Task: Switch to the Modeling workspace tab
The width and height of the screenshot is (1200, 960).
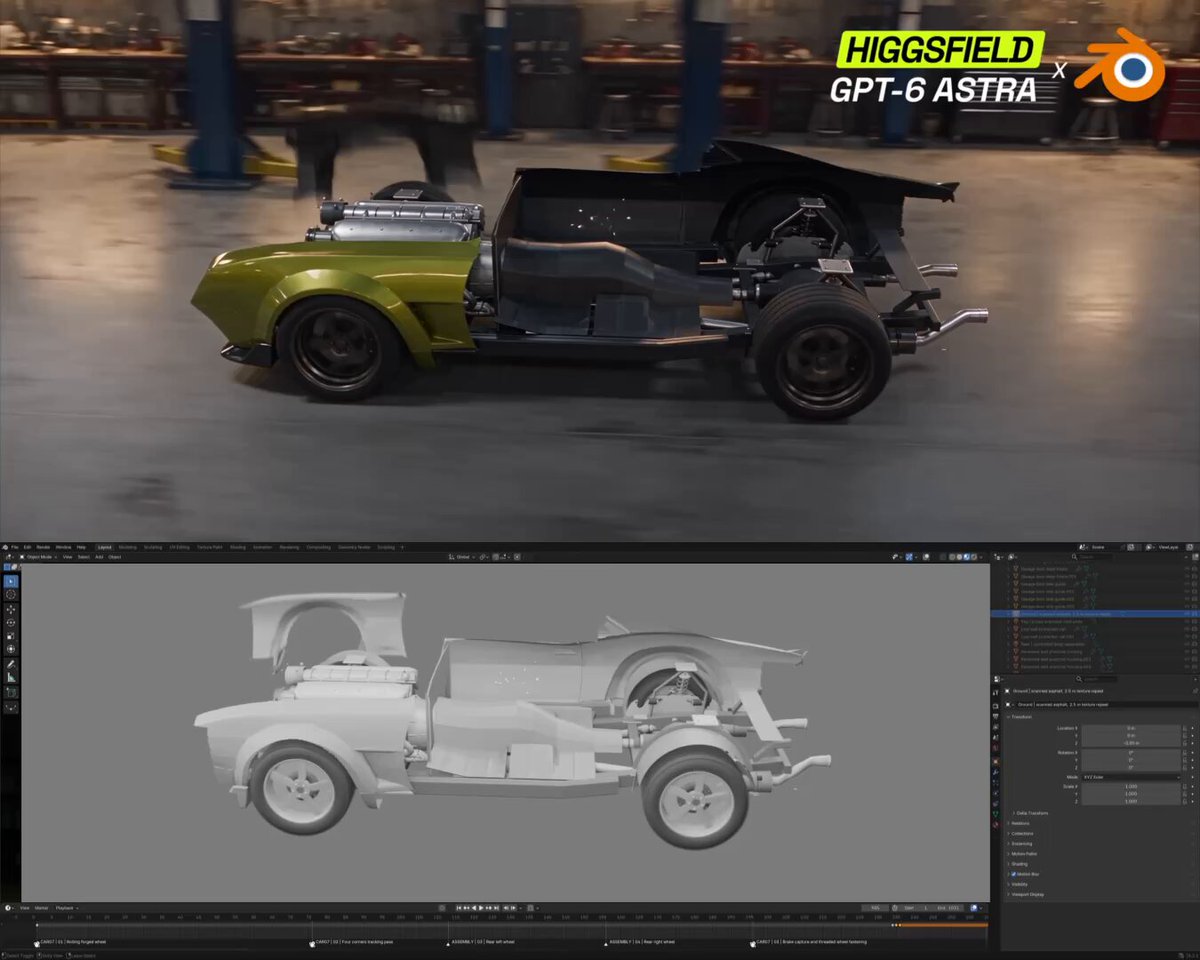Action: pos(128,547)
